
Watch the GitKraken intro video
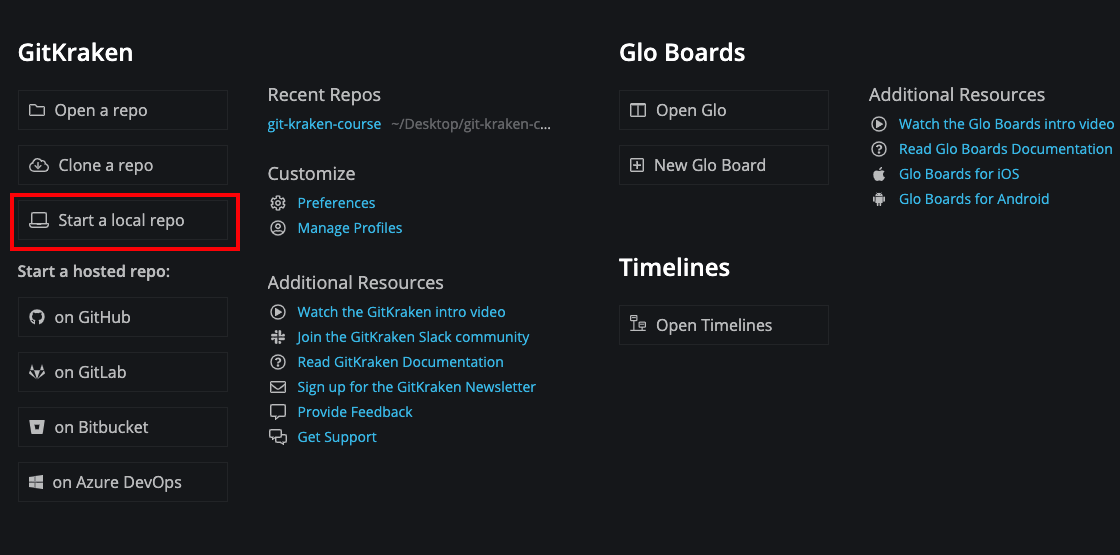pos(401,312)
